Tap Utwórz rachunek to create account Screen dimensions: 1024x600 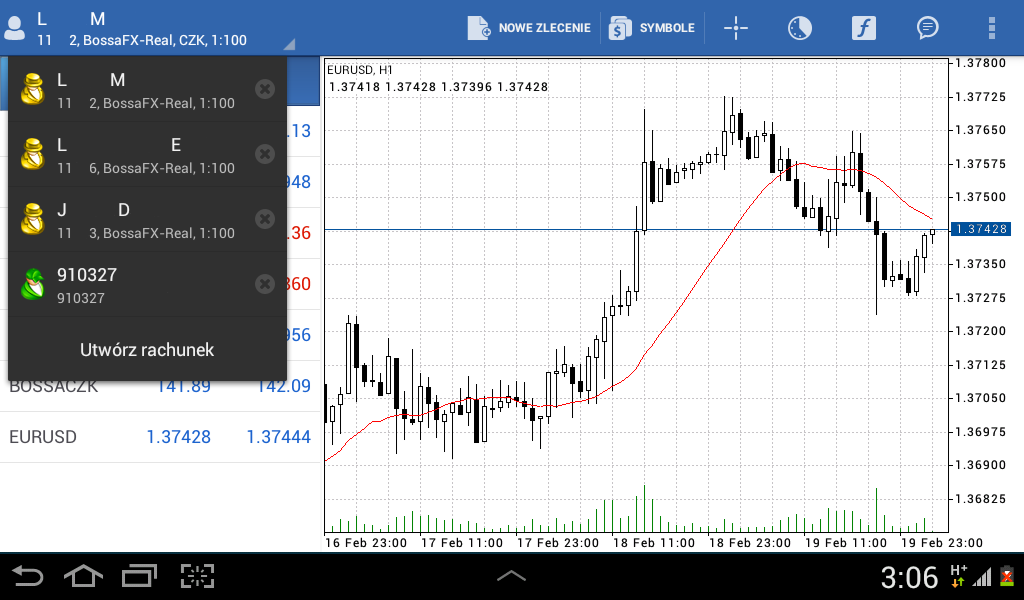pyautogui.click(x=147, y=350)
